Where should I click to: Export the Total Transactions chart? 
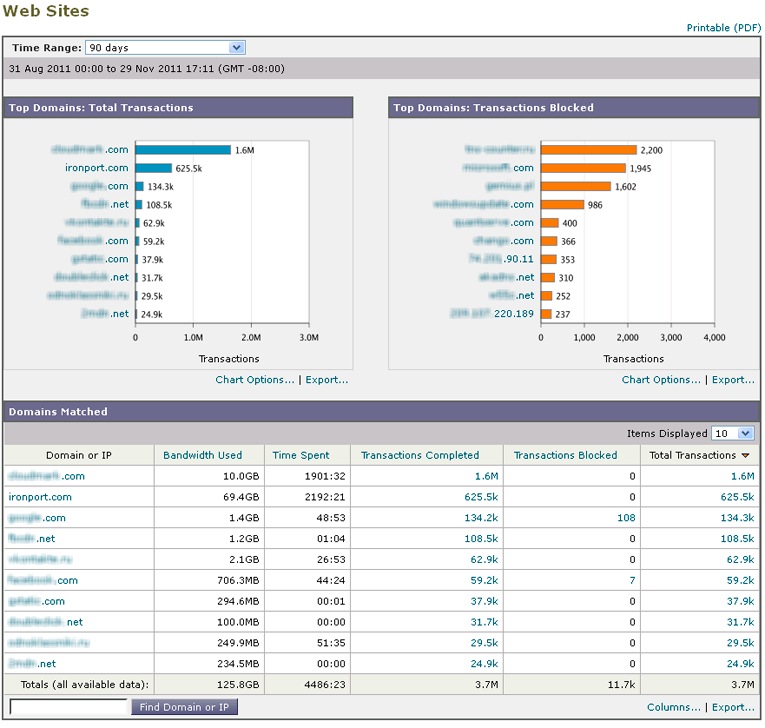[326, 380]
